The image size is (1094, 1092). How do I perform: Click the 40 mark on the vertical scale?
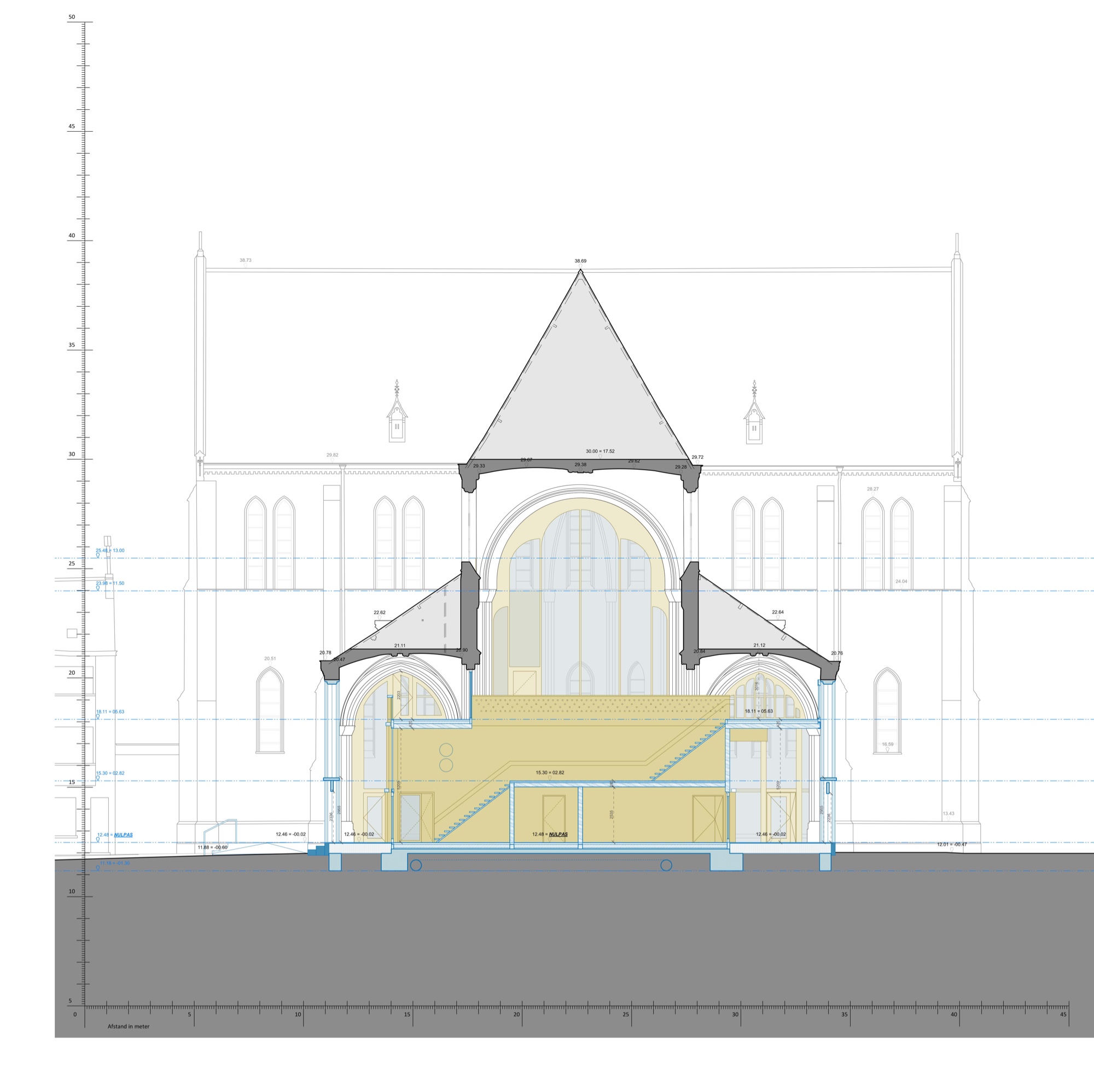72,236
